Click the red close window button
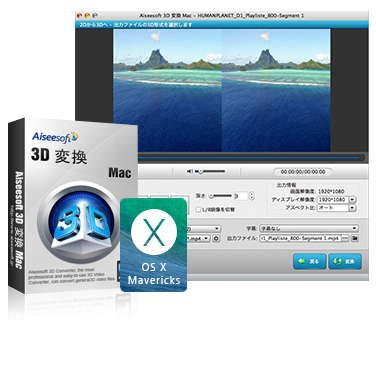The image size is (376, 365). [79, 15]
